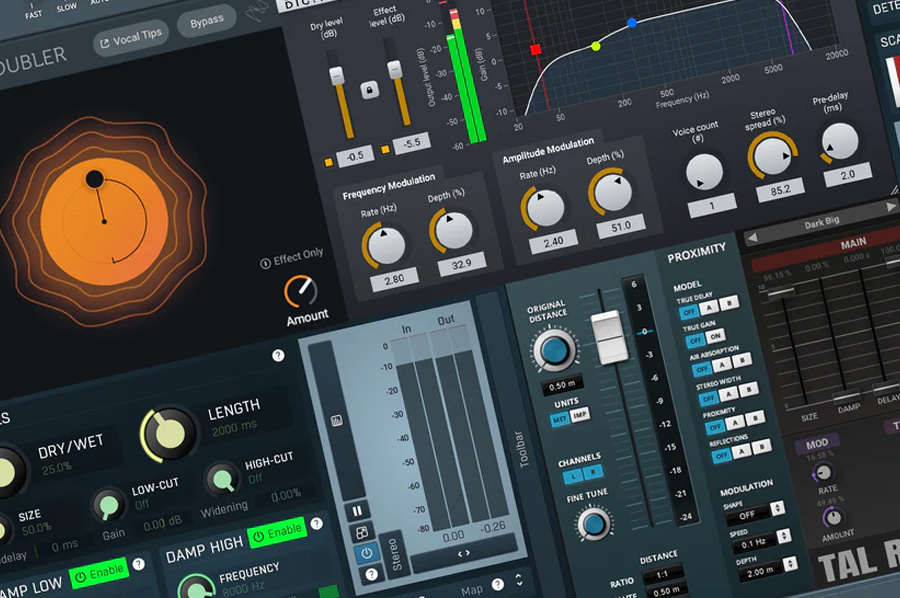The width and height of the screenshot is (900, 598).
Task: Adjust the orange Amount knob
Action: [300, 291]
